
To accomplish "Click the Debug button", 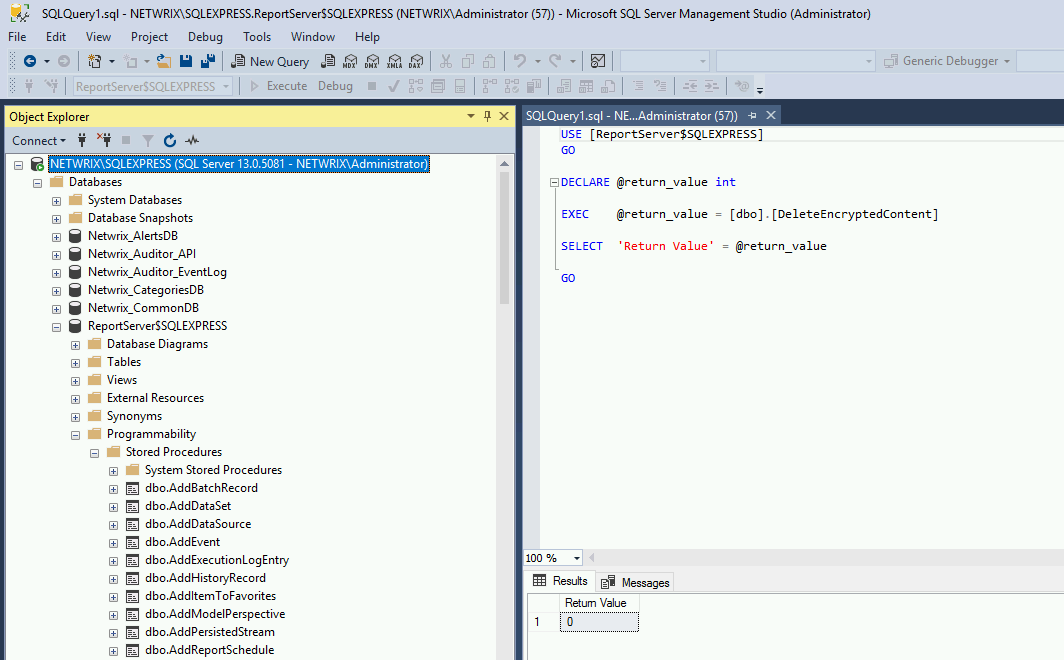I will click(335, 86).
